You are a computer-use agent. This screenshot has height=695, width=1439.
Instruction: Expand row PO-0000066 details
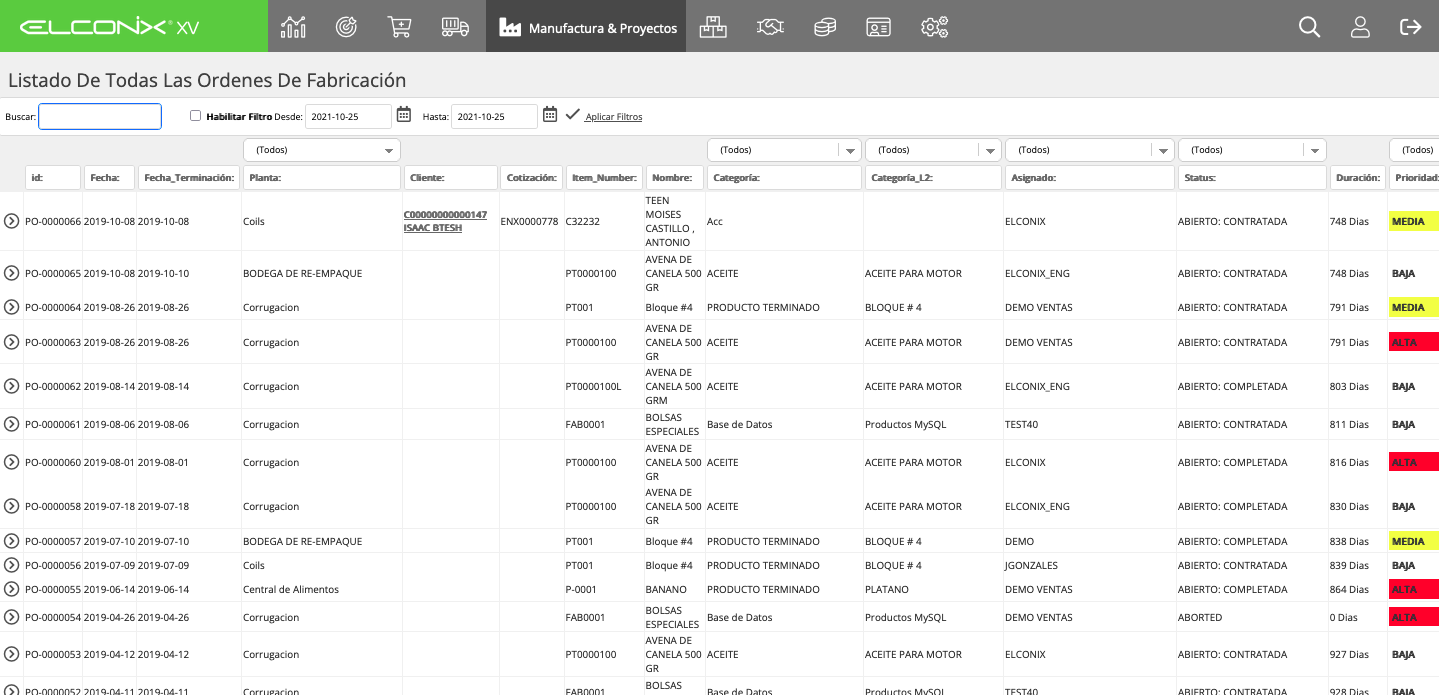coord(12,221)
